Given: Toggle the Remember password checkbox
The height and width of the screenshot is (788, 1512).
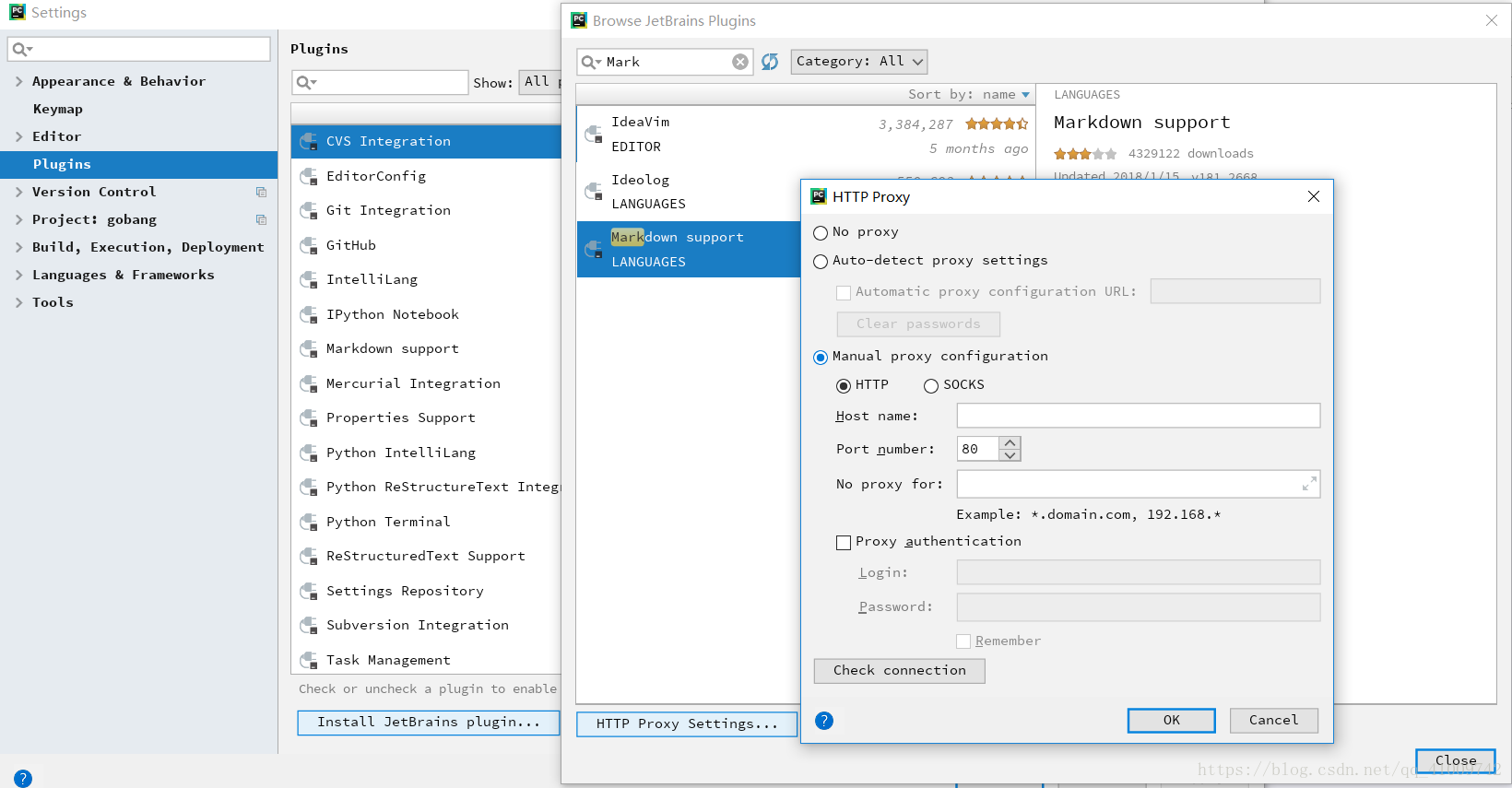Looking at the screenshot, I should click(x=963, y=641).
